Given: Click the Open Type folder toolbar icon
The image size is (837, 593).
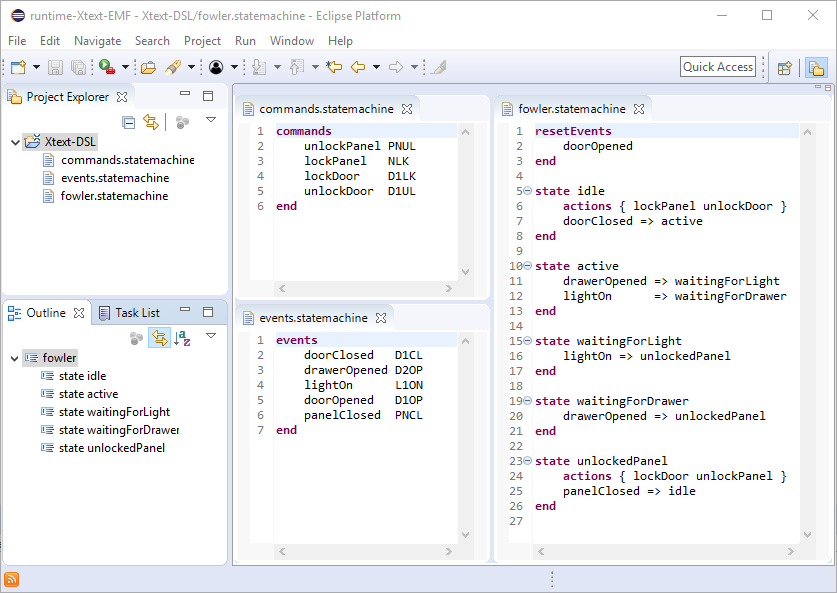Looking at the screenshot, I should [x=148, y=67].
